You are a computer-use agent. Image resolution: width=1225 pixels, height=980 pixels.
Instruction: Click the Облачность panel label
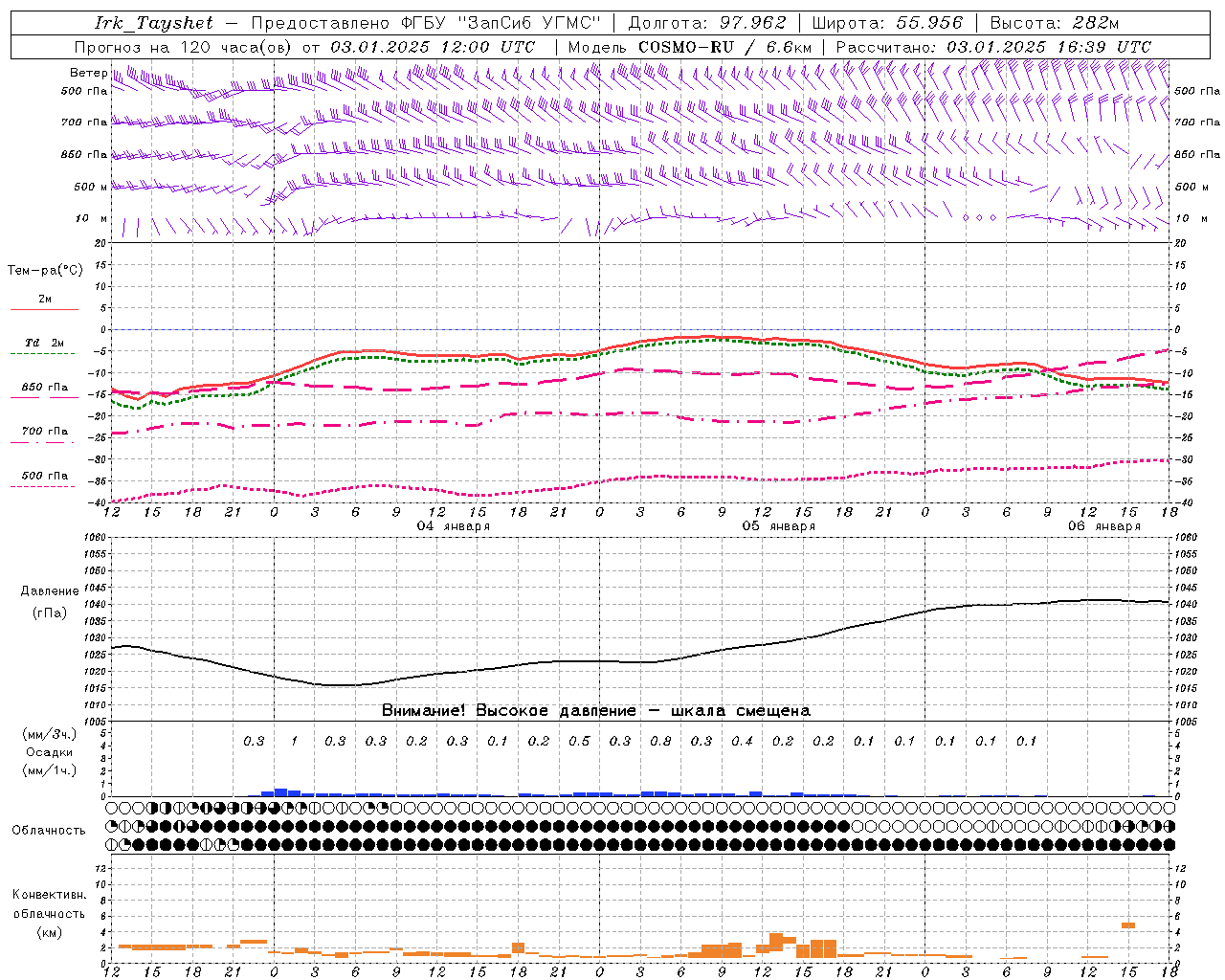point(49,831)
